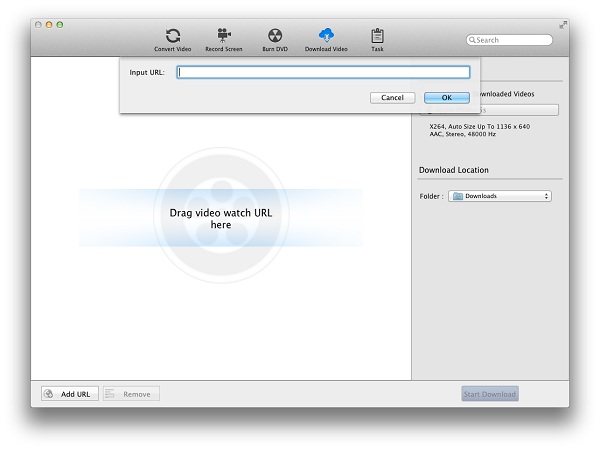Image resolution: width=600 pixels, height=450 pixels.
Task: Confirm URL with the OK button
Action: tap(447, 98)
